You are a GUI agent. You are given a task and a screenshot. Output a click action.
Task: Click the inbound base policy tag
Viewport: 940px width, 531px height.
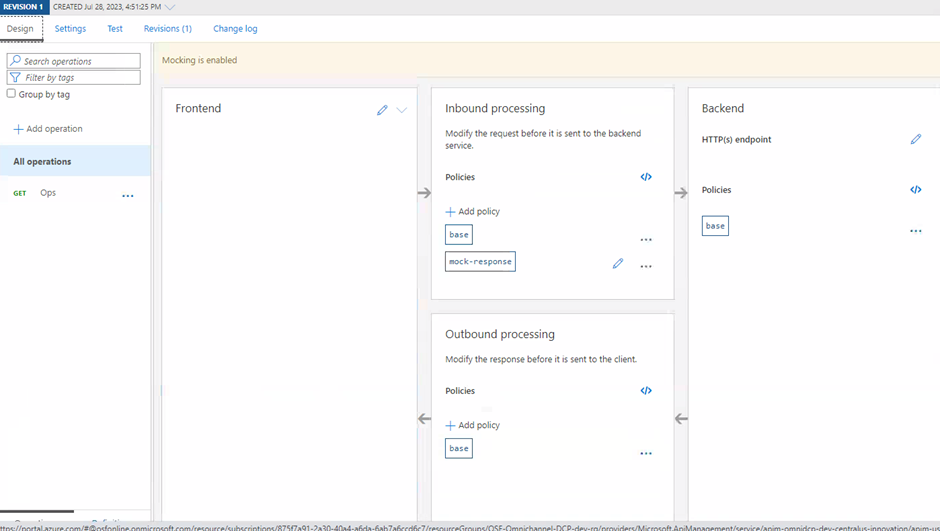pyautogui.click(x=459, y=234)
